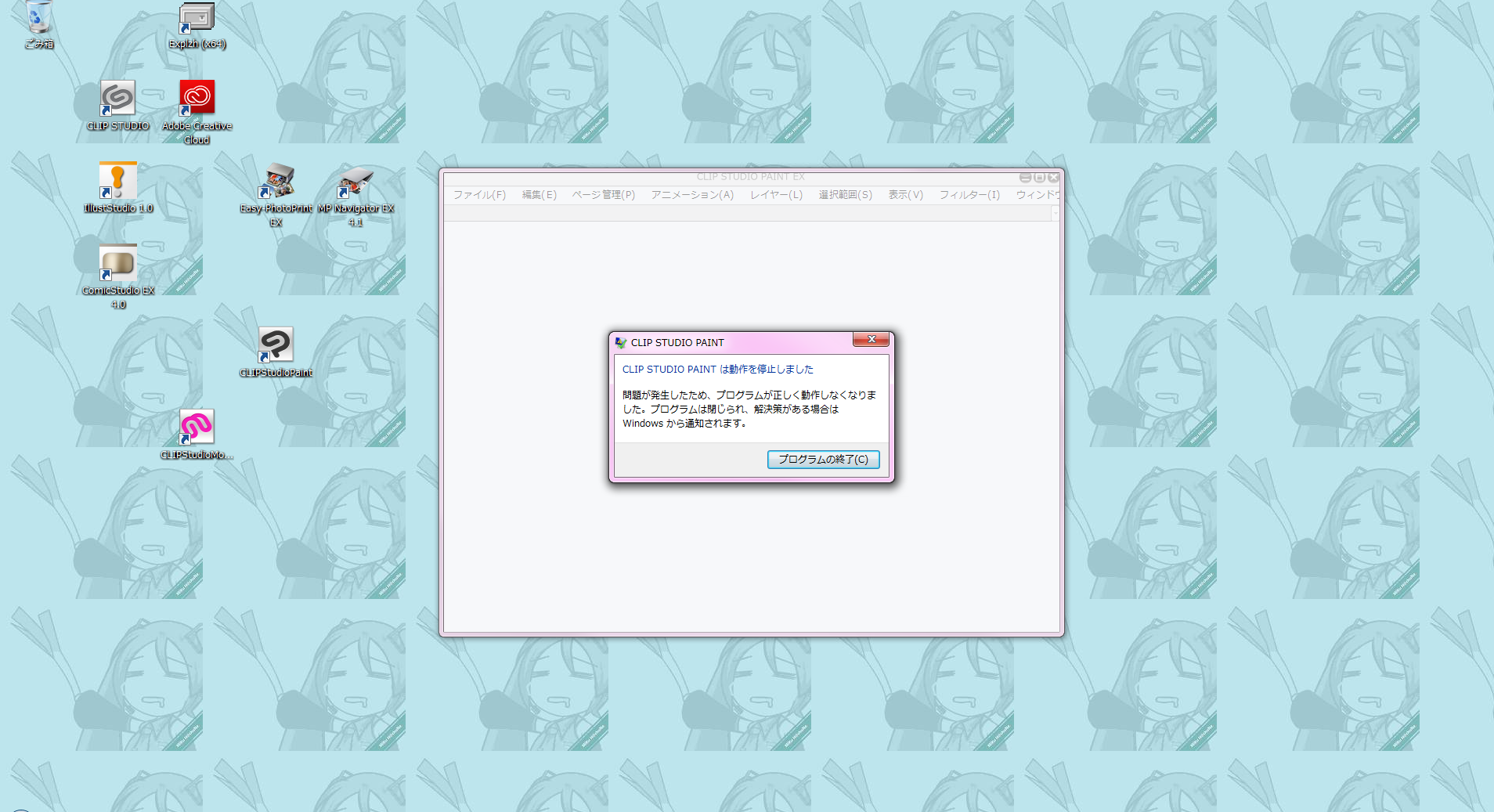The image size is (1494, 812).
Task: Minimize the CLIP STUDIO PAINT EX window
Action: pyautogui.click(x=1025, y=177)
